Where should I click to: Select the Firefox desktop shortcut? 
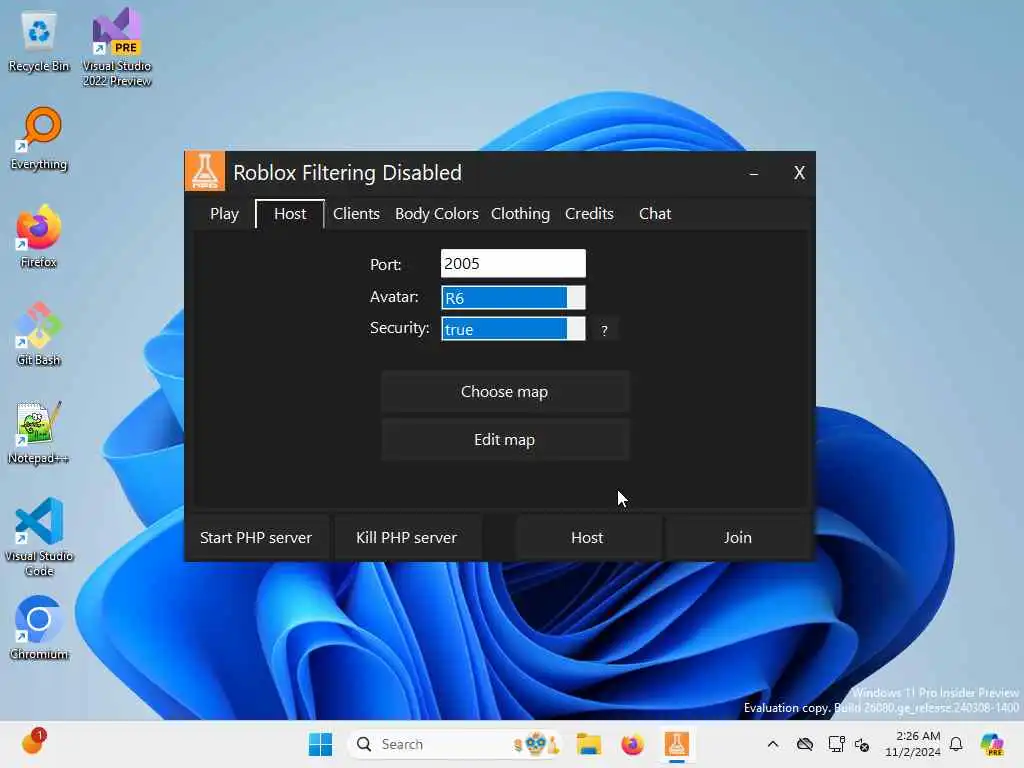pyautogui.click(x=39, y=236)
